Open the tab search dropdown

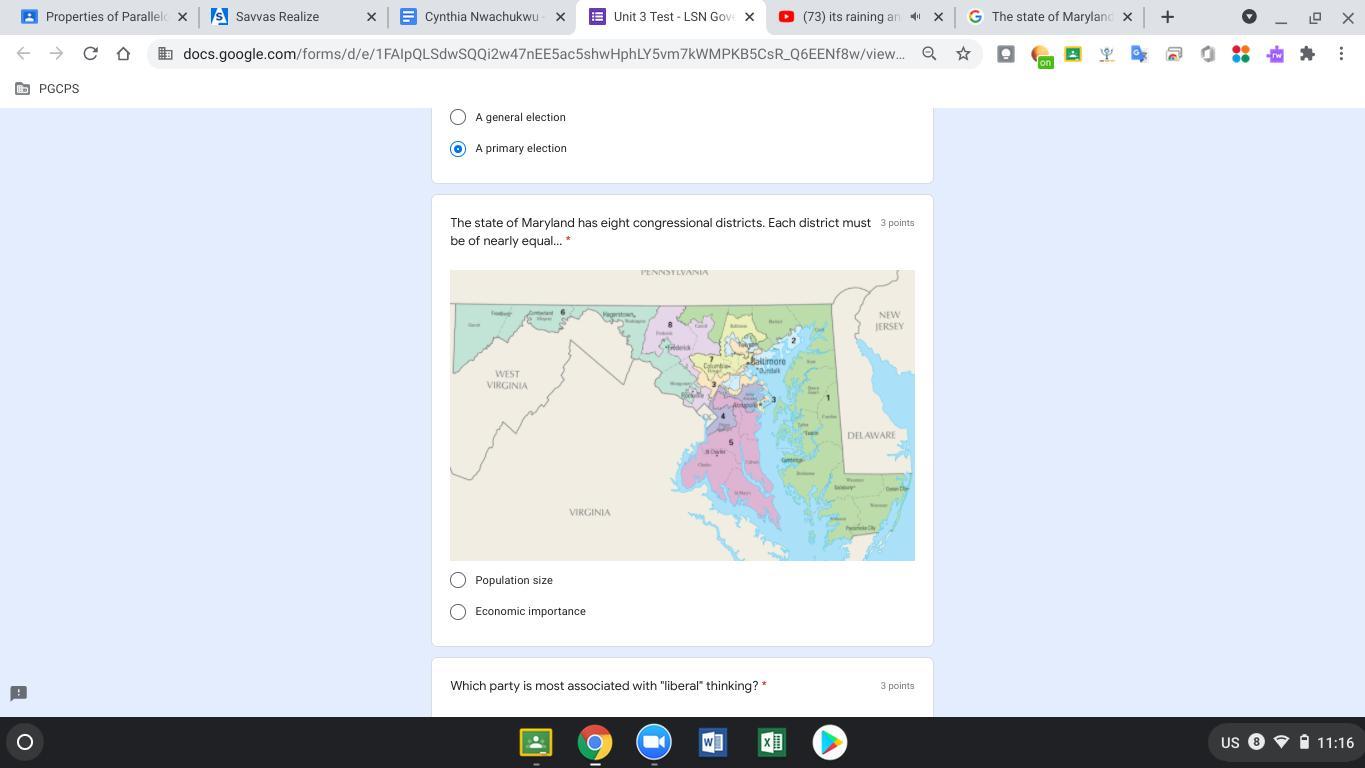click(1249, 17)
